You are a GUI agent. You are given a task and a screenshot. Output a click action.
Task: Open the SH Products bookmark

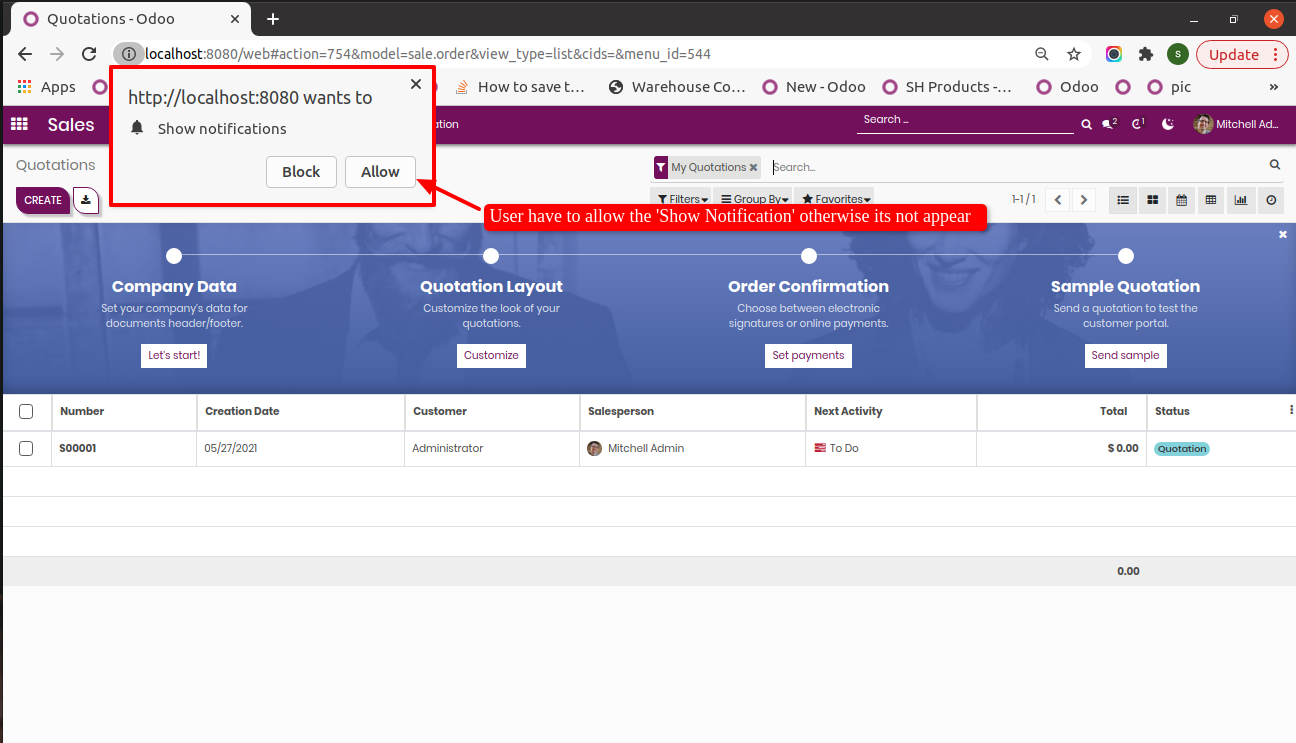coord(949,87)
